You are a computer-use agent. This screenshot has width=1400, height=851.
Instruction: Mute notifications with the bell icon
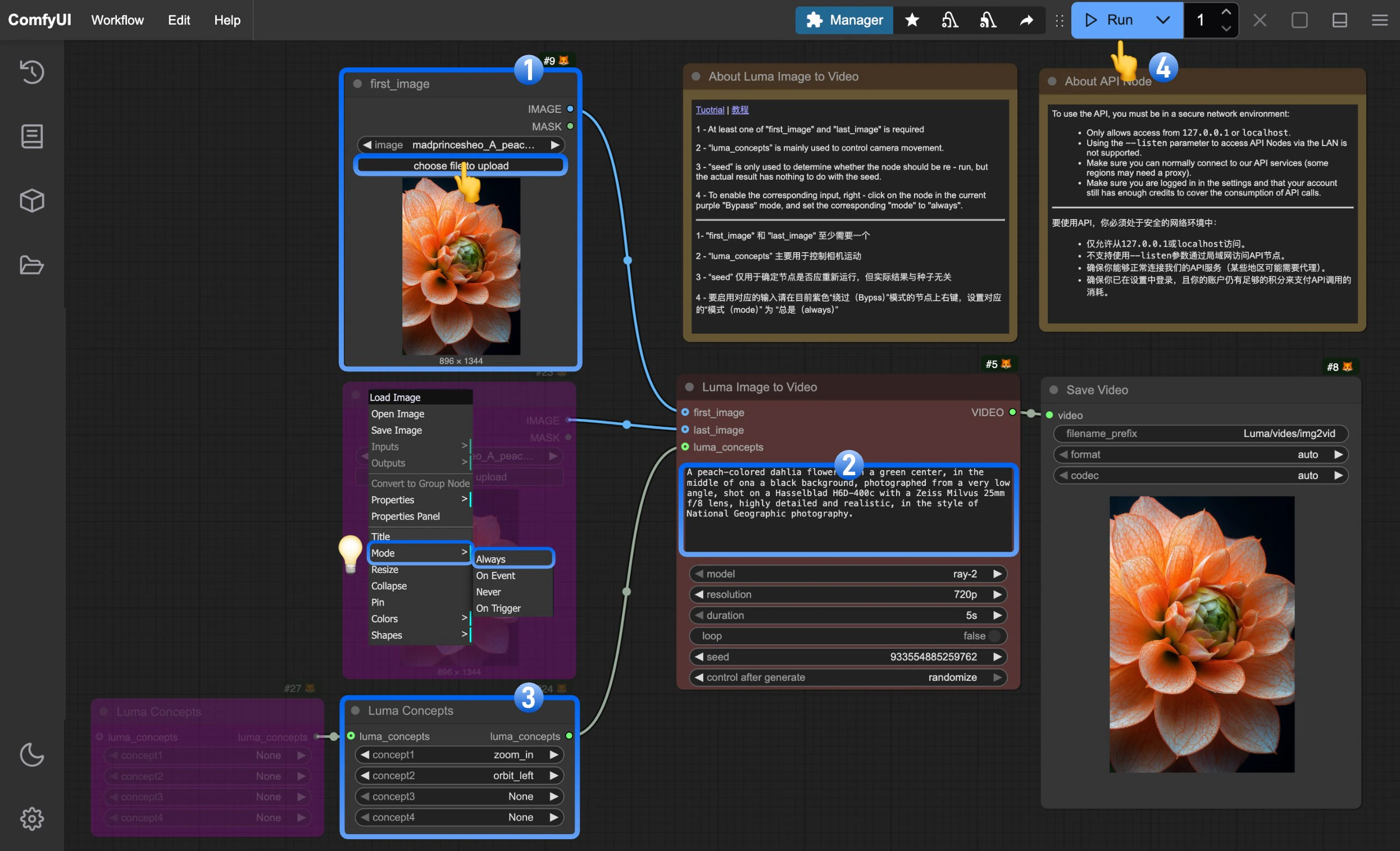tap(988, 20)
